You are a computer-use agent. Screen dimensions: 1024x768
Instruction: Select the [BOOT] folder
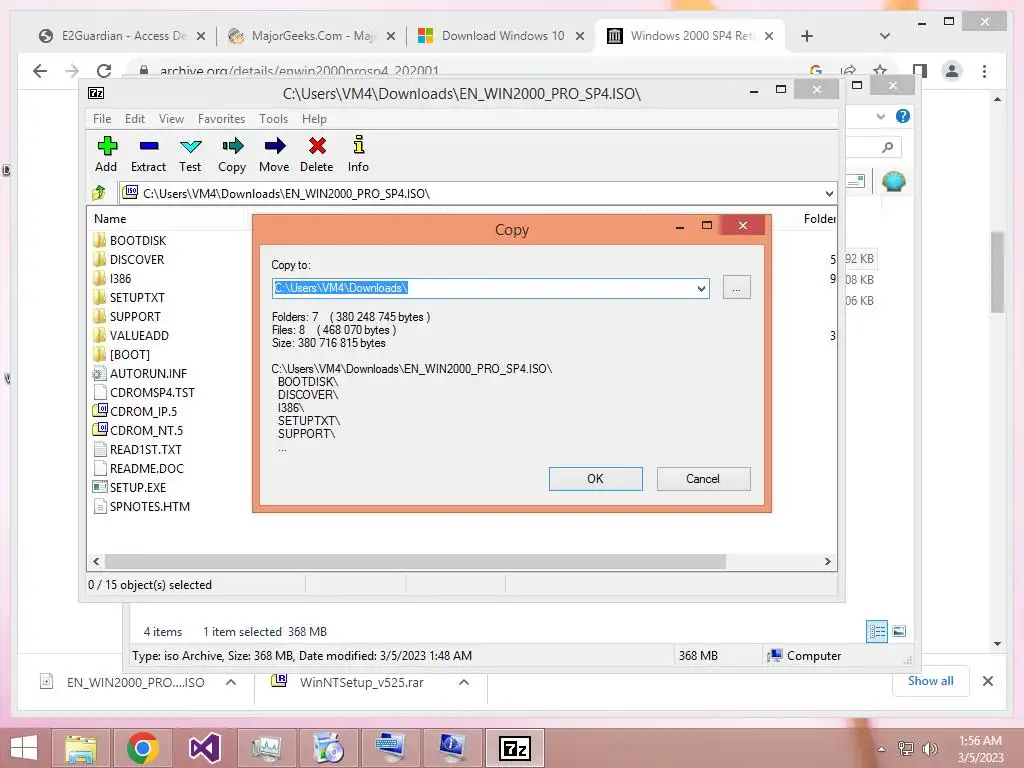[130, 354]
